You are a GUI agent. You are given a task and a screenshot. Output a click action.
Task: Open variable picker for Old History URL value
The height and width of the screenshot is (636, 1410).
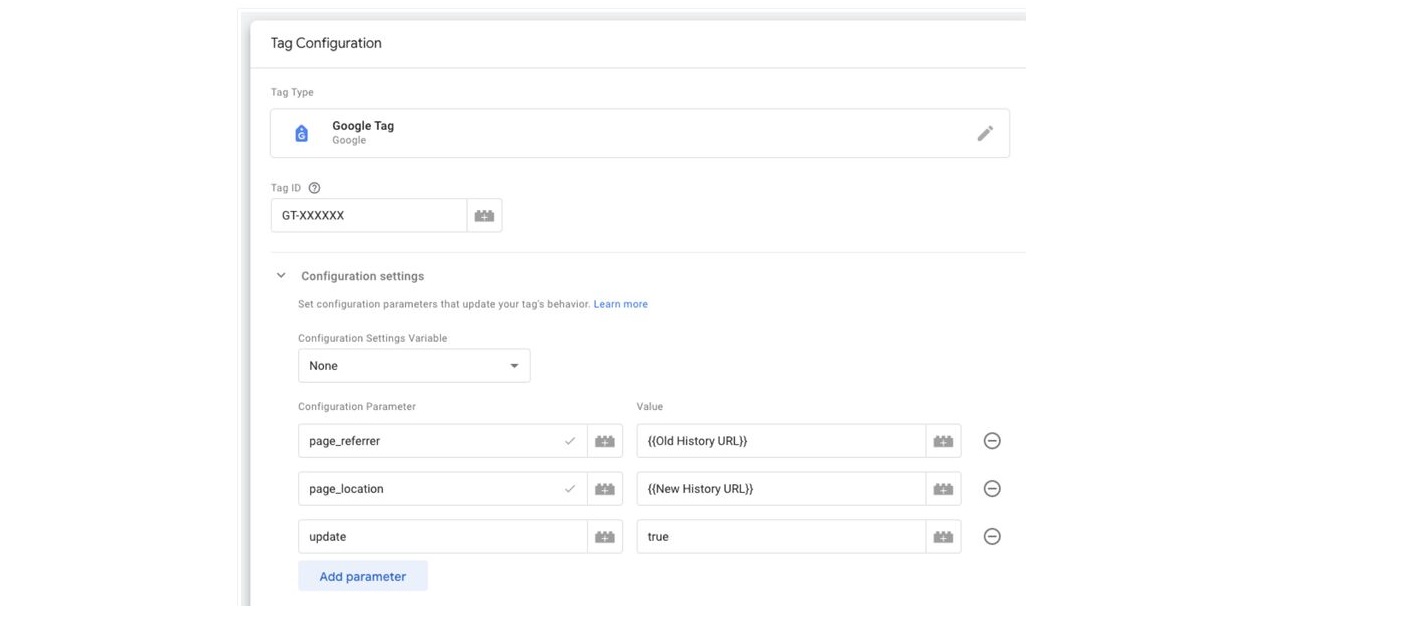(941, 440)
